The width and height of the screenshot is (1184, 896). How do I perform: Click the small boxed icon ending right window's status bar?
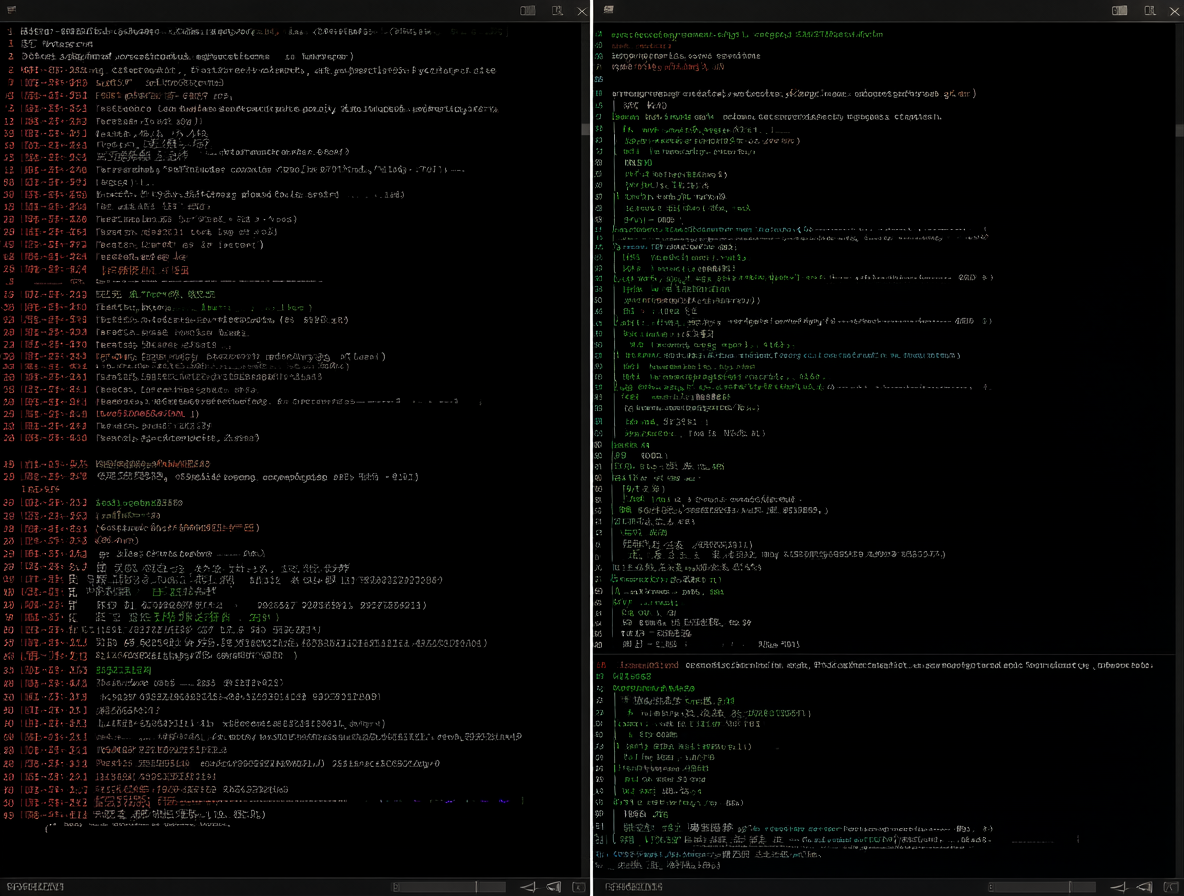(1170, 887)
